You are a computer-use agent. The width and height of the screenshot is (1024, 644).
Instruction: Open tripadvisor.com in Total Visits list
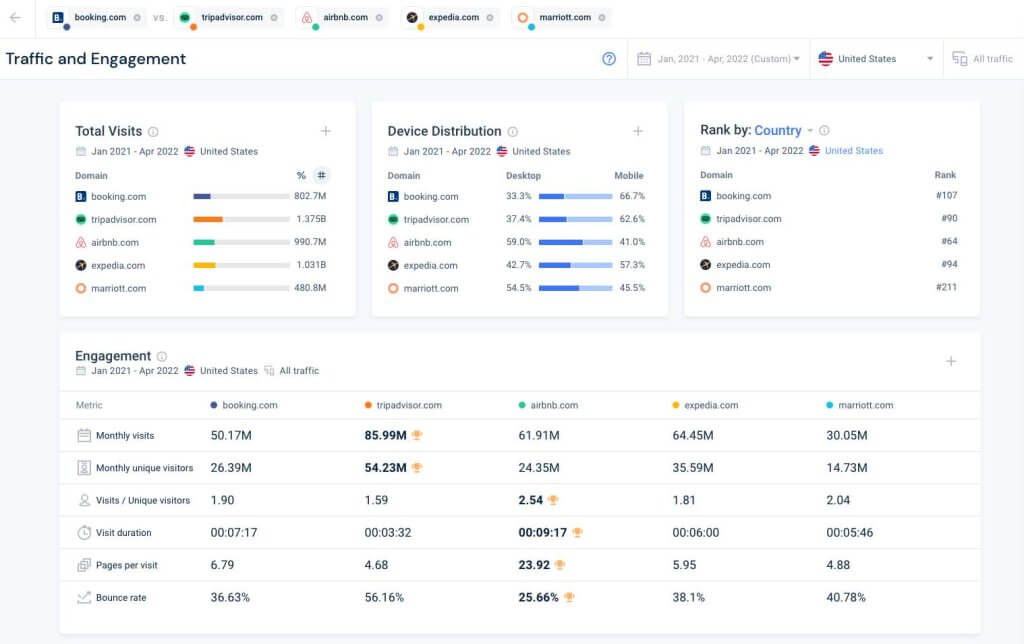coord(123,219)
